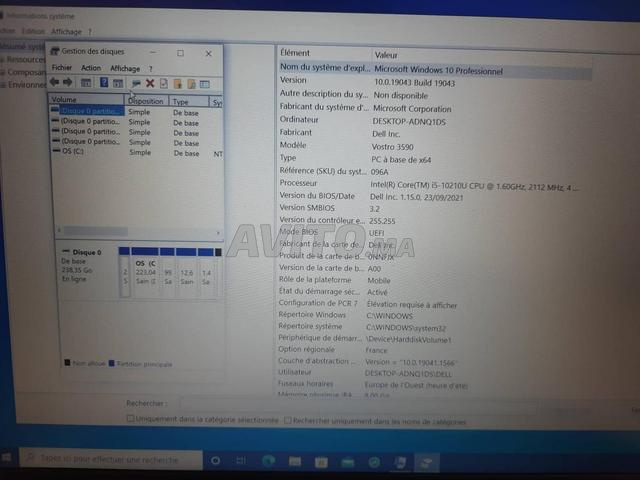Sort by the Type column header in disk list

(x=189, y=101)
